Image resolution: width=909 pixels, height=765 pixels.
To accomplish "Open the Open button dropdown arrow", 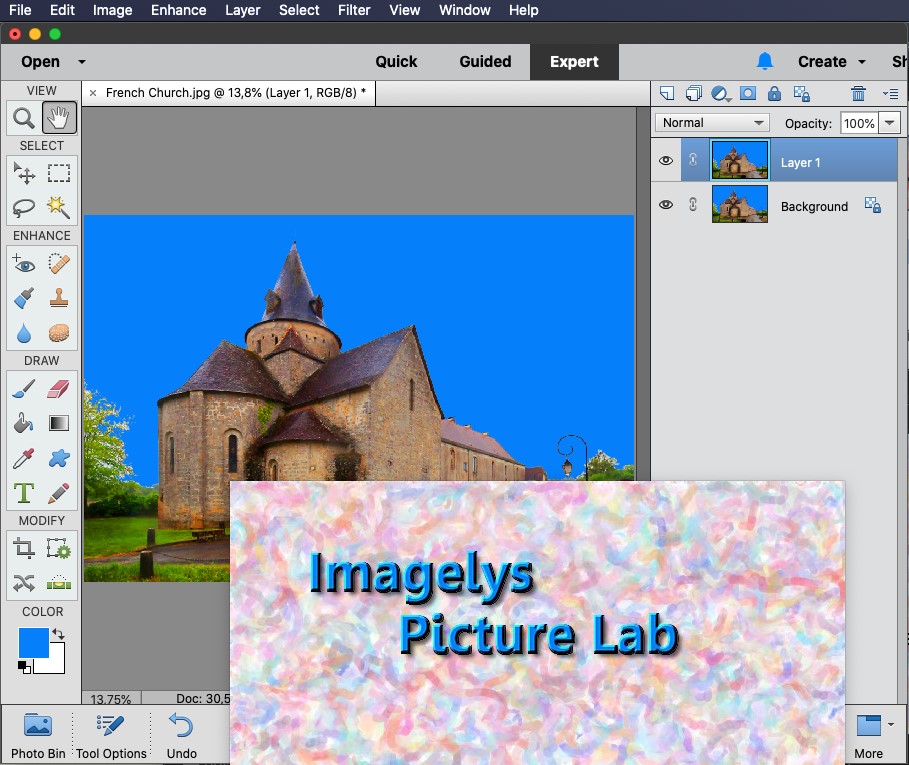I will pos(82,61).
